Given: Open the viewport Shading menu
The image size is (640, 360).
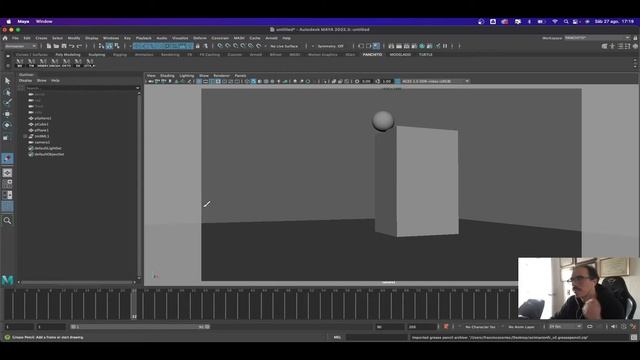Looking at the screenshot, I should 167,76.
